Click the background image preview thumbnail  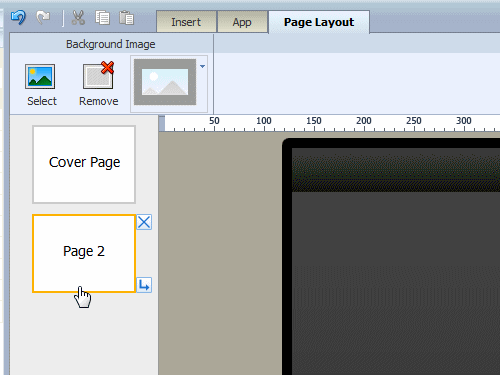(x=165, y=82)
